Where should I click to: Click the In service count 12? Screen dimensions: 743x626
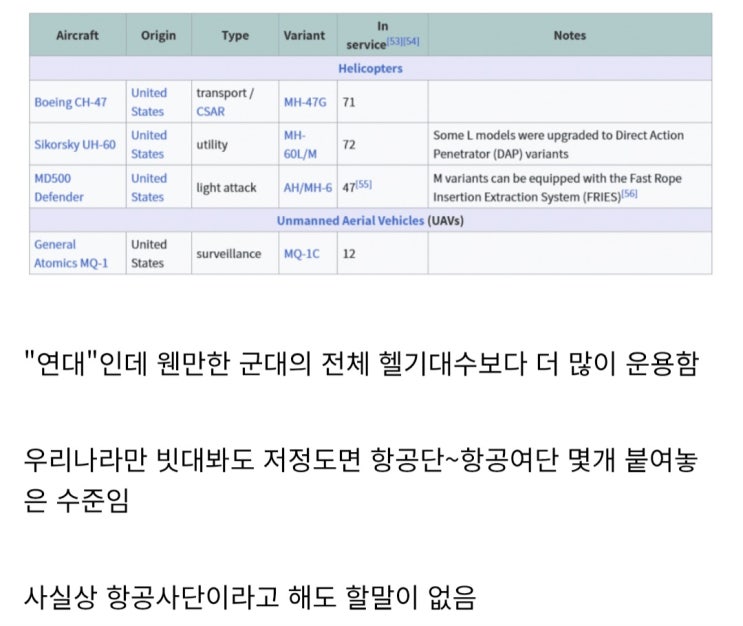click(349, 254)
